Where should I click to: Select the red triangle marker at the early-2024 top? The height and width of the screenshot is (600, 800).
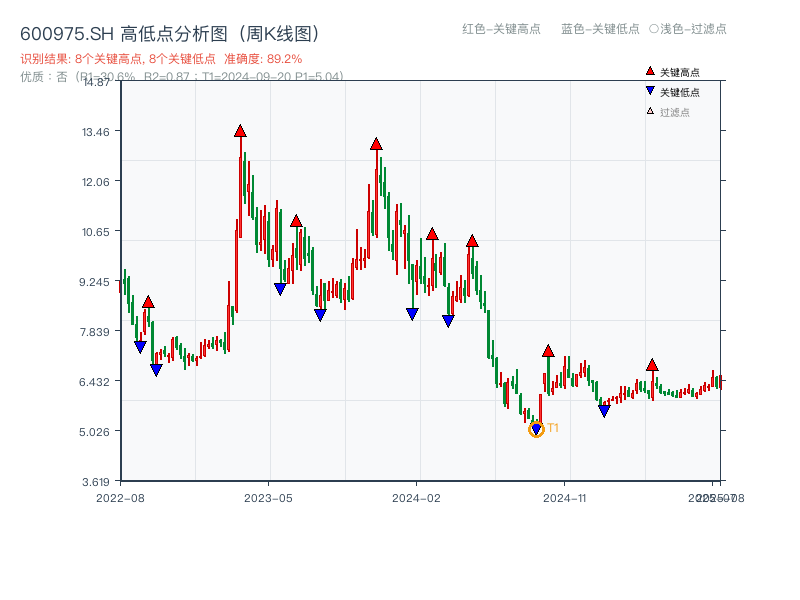tap(375, 144)
